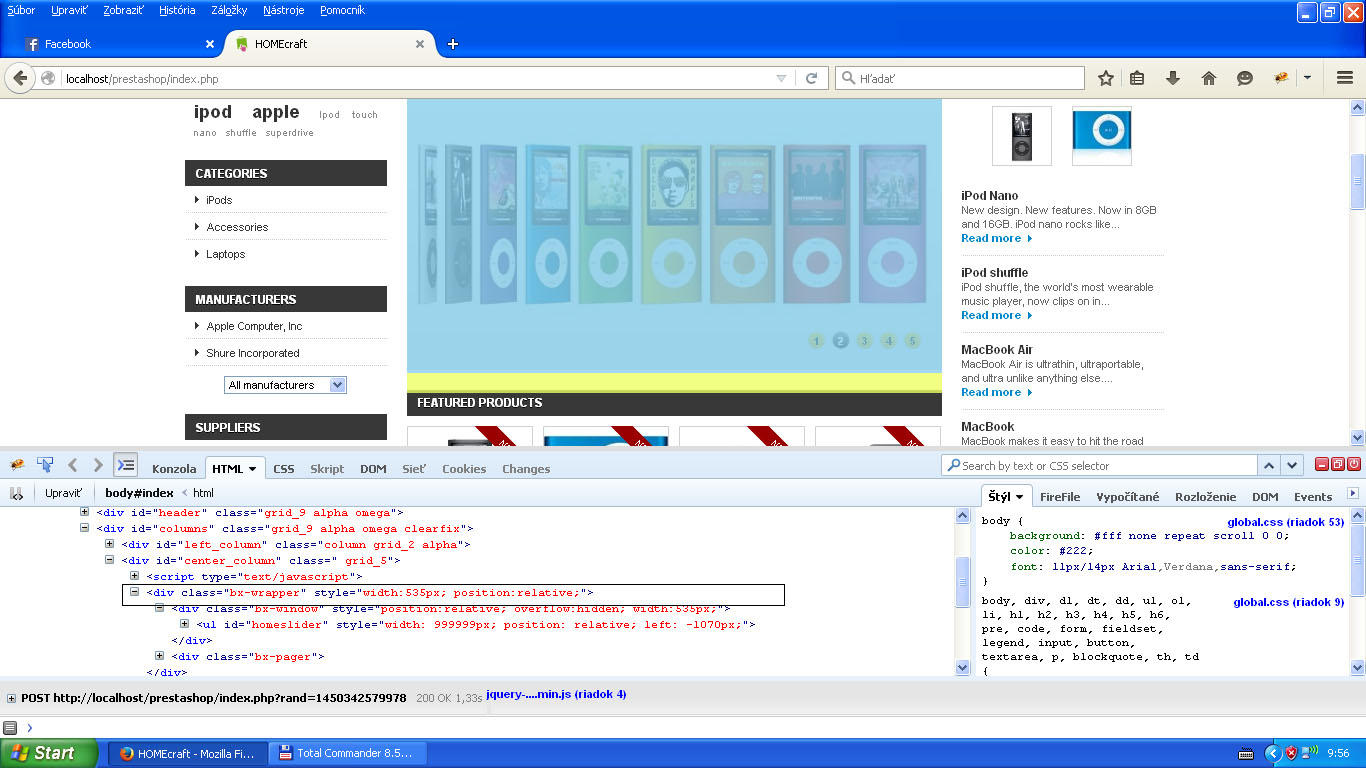Expand the script type="text/javascript" node
Screen dimensions: 1366x768
[135, 576]
